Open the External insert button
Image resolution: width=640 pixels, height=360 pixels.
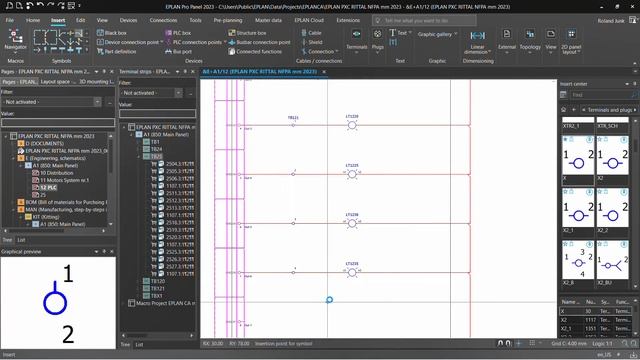[507, 40]
